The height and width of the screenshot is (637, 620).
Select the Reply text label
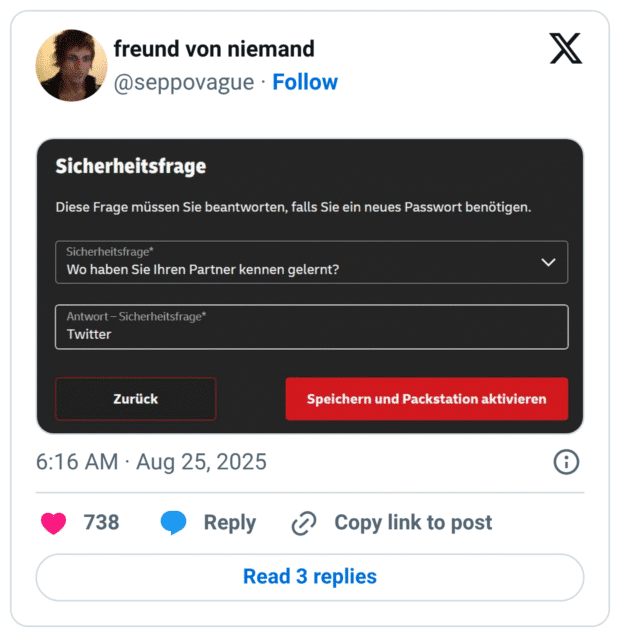[229, 522]
